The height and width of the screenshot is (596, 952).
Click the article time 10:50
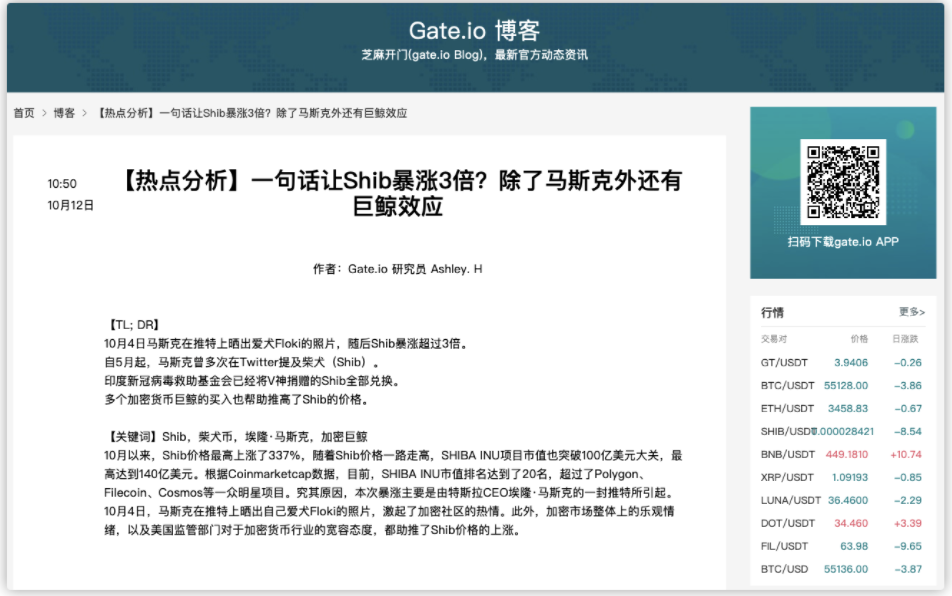pyautogui.click(x=62, y=184)
